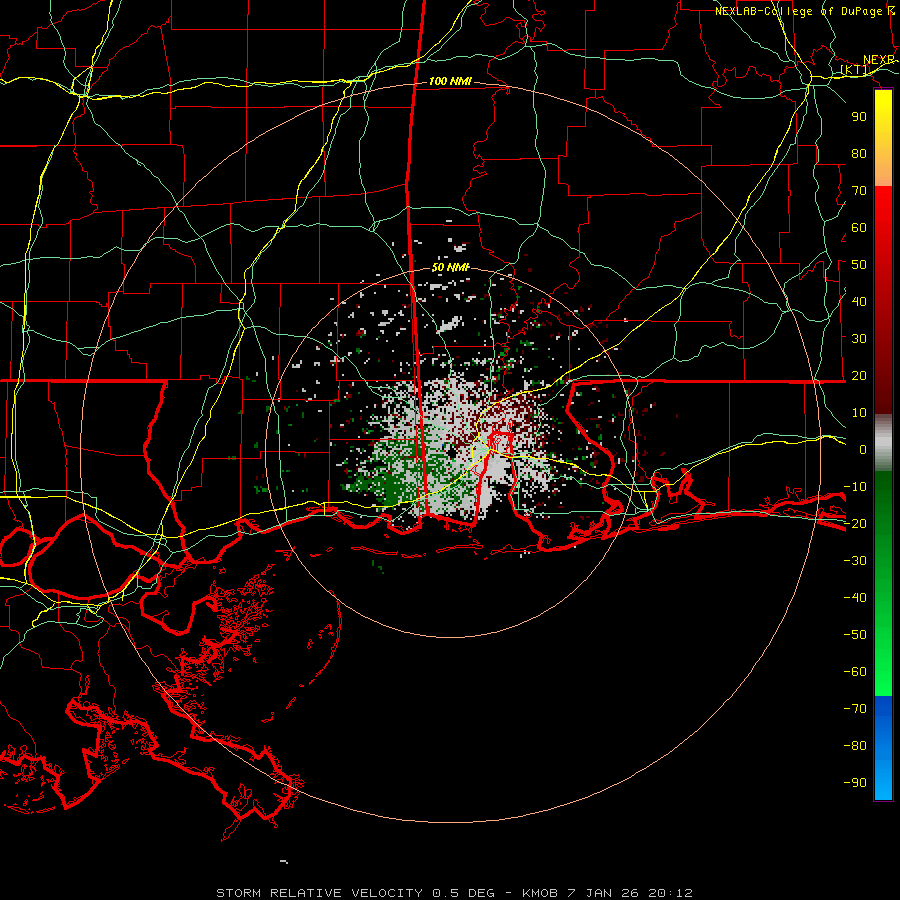Image resolution: width=900 pixels, height=900 pixels.
Task: Click the 10 value on velocity scale
Action: [x=859, y=413]
